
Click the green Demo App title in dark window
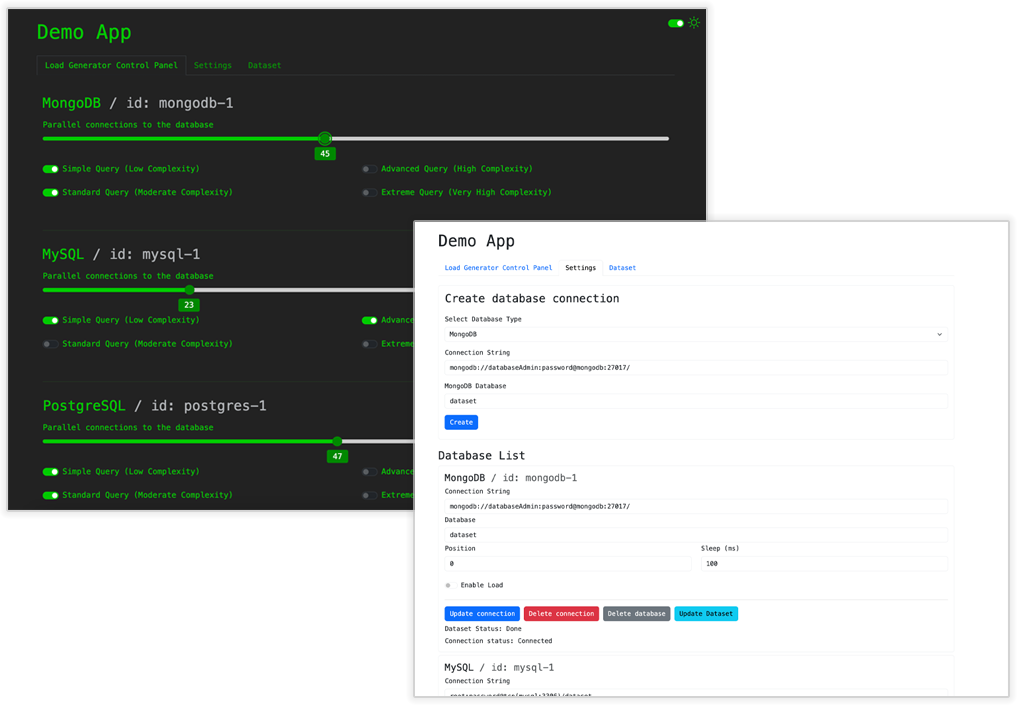point(84,32)
